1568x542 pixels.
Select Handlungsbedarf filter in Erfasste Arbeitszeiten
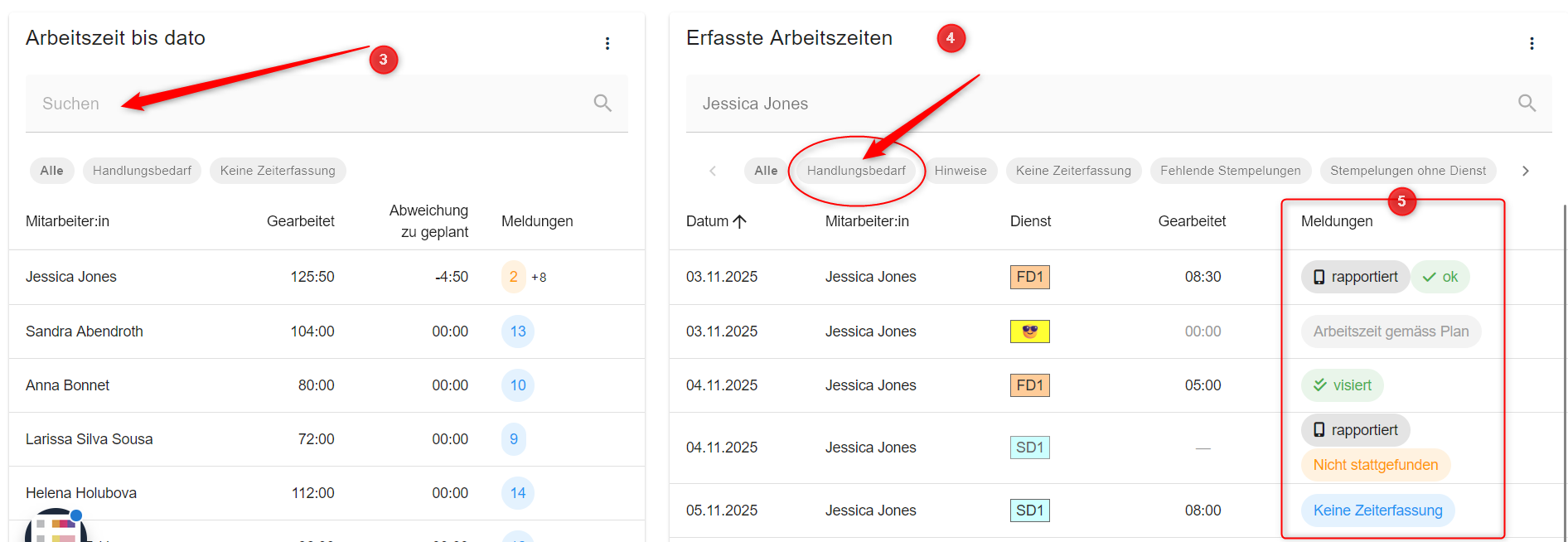[x=856, y=171]
